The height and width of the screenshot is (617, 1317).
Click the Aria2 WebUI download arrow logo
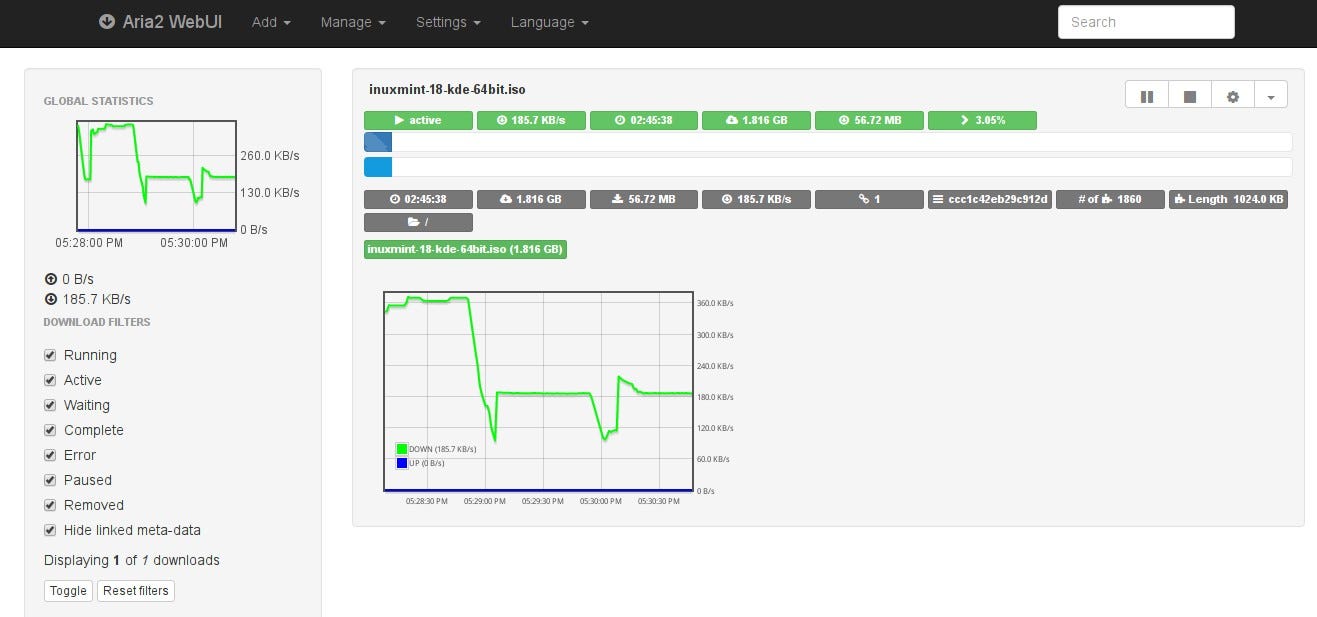[107, 21]
